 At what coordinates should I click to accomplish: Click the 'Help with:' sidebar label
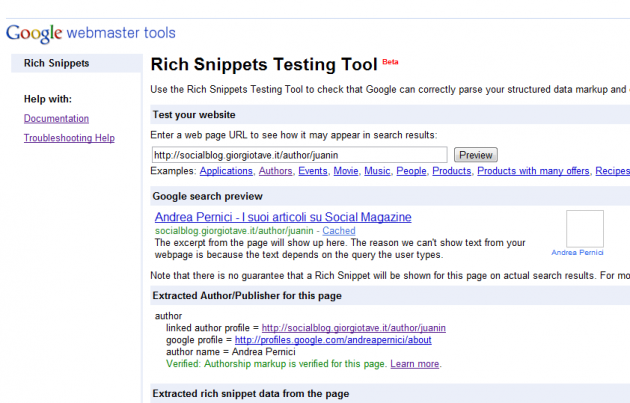48,99
